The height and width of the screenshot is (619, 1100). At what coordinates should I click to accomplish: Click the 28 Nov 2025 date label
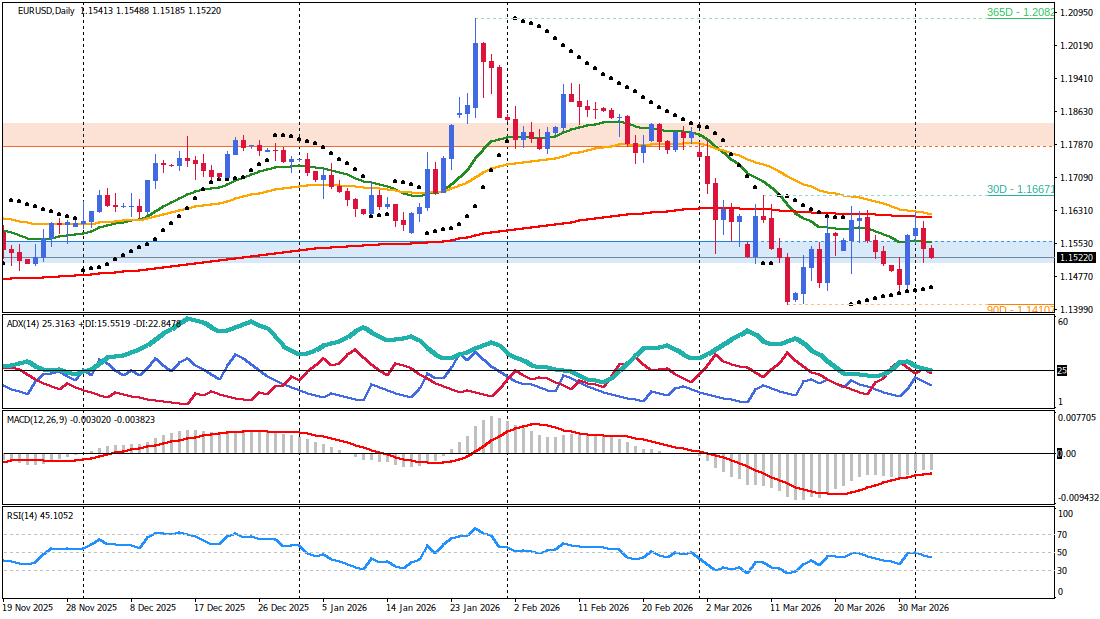[x=92, y=608]
